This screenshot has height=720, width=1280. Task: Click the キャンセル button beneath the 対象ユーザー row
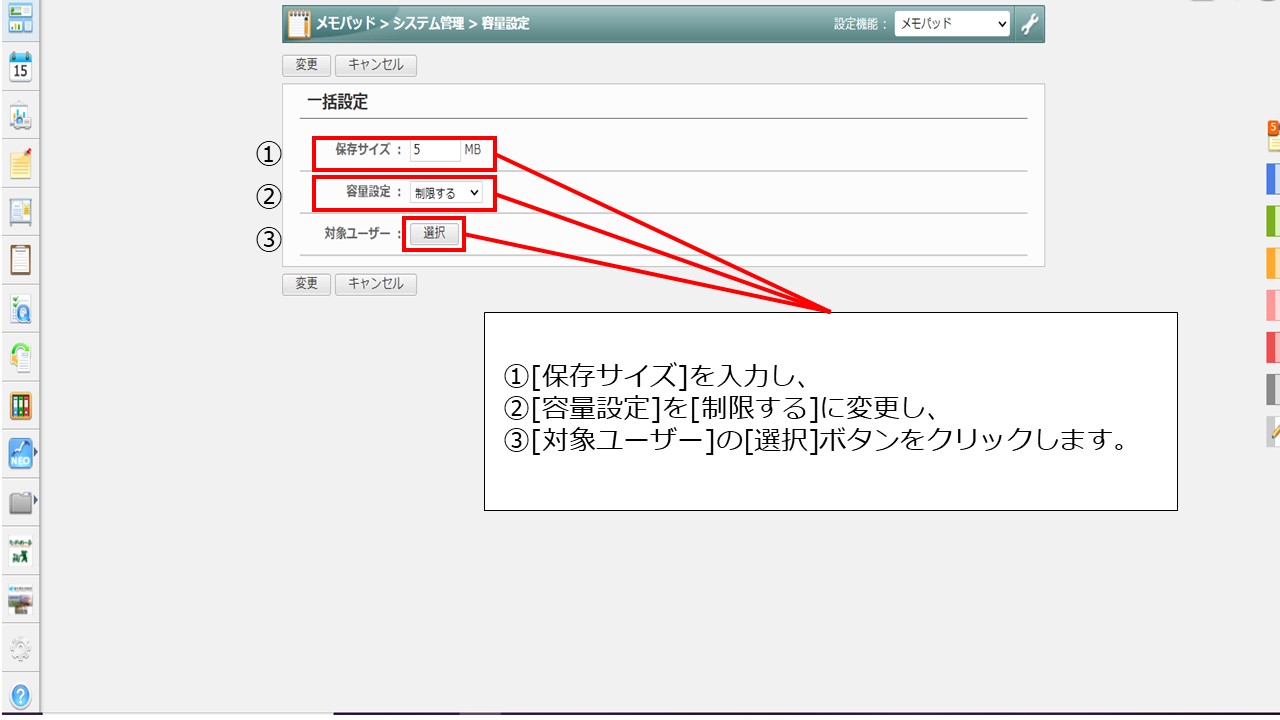(376, 284)
